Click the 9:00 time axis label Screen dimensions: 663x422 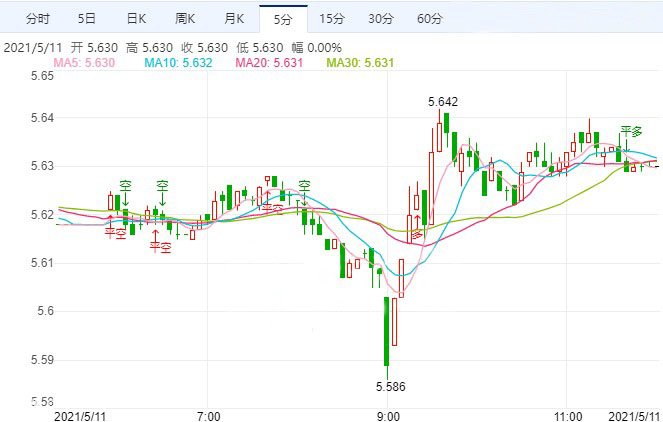point(388,414)
